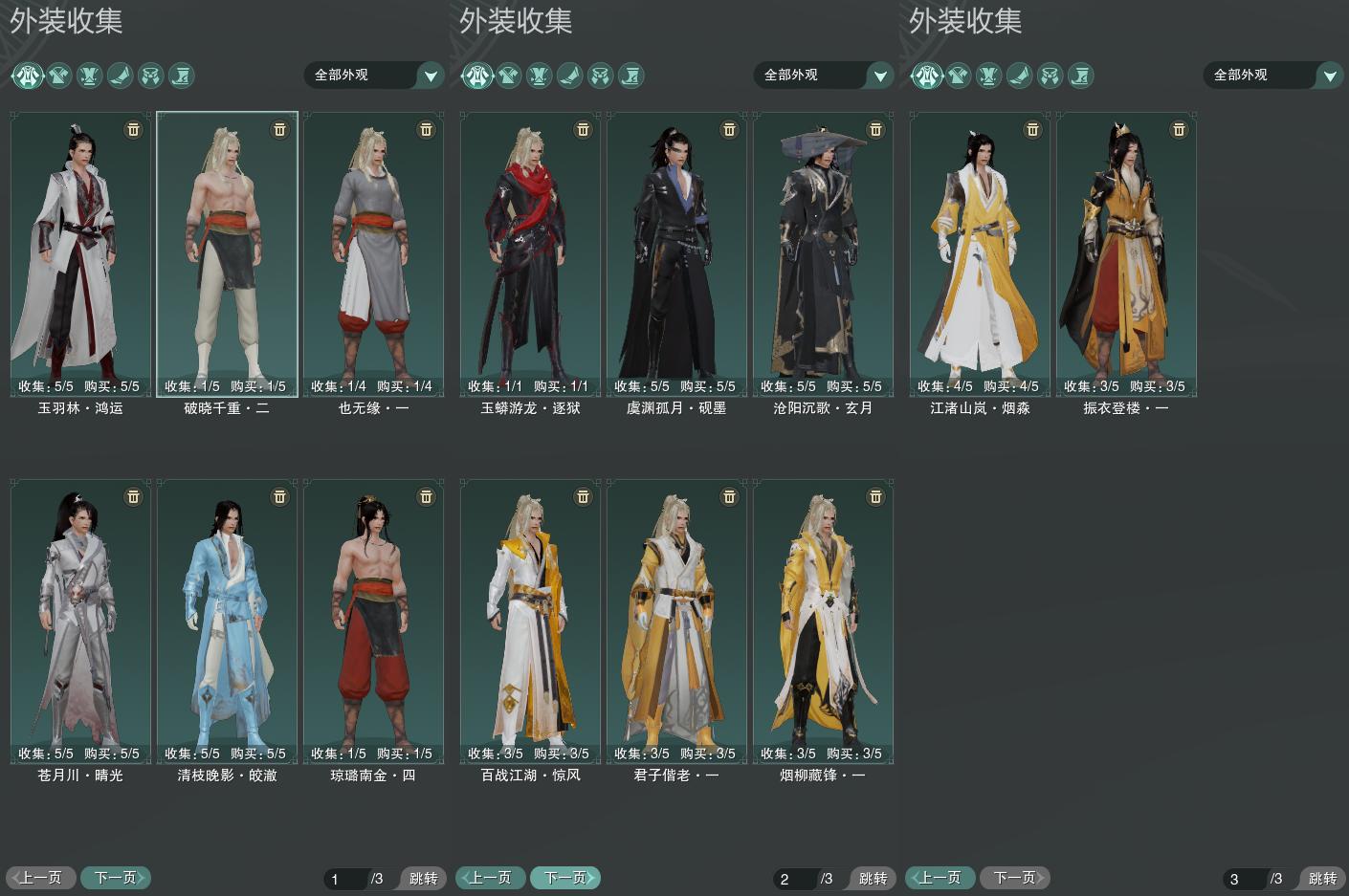
Task: Open 全部外观 dropdown in second panel
Action: coord(825,75)
